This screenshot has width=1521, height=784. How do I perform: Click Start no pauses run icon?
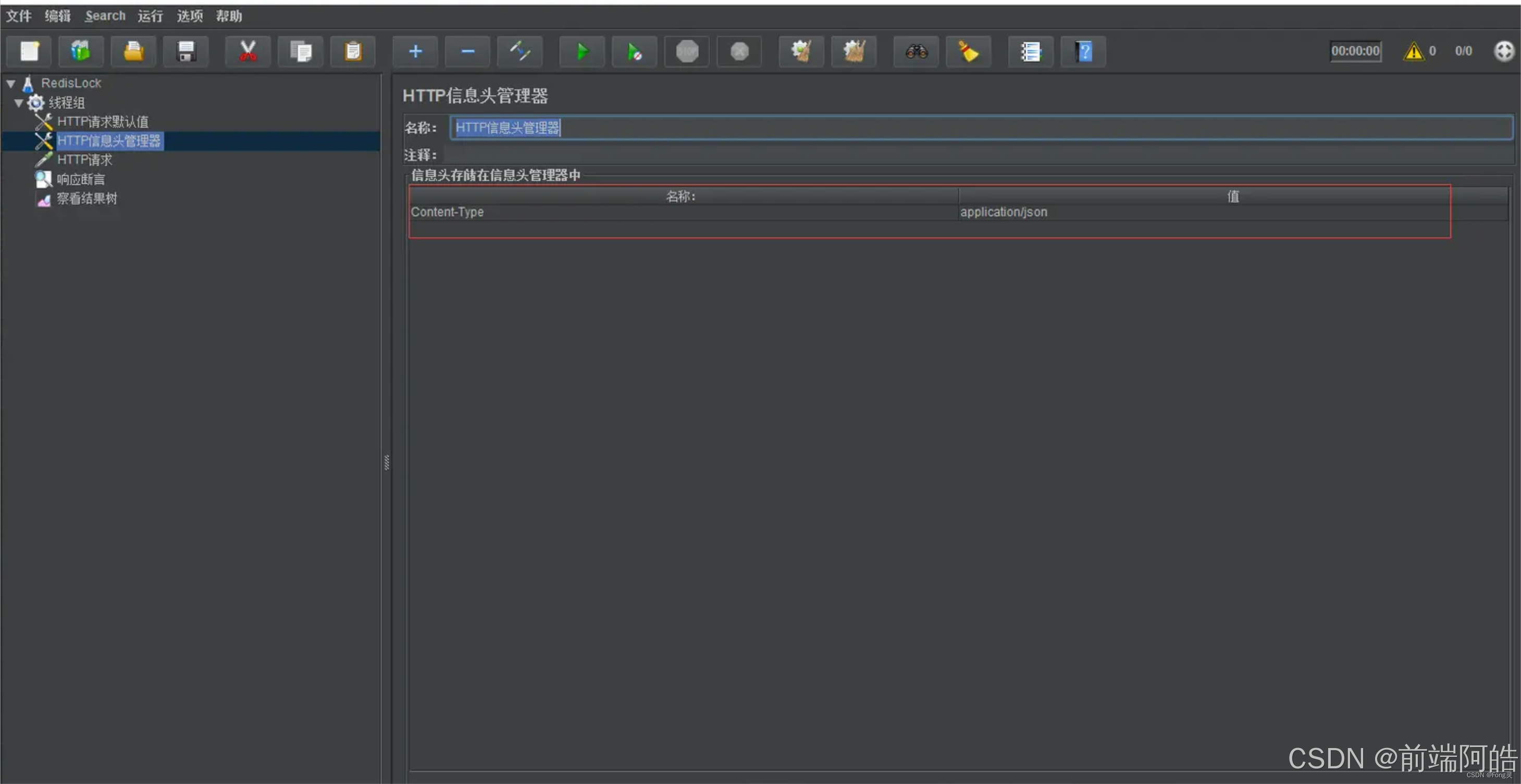(634, 52)
